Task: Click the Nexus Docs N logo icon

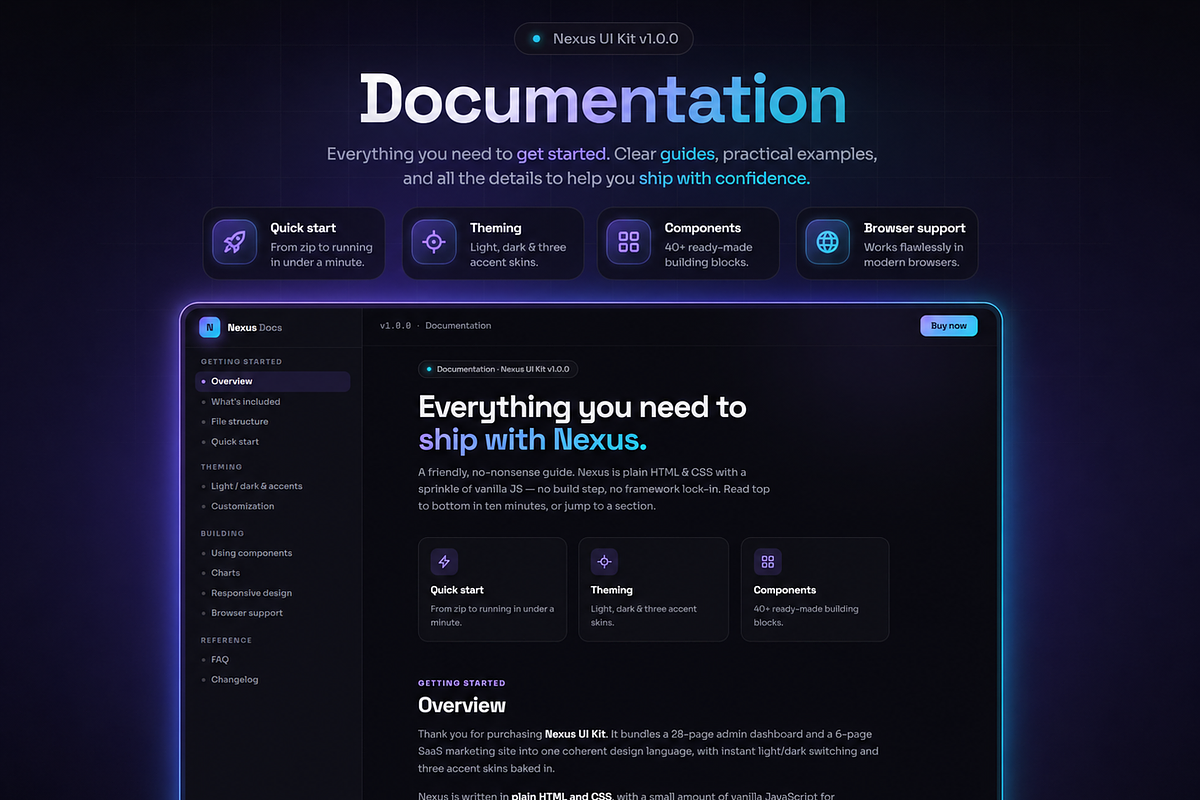Action: (x=210, y=327)
